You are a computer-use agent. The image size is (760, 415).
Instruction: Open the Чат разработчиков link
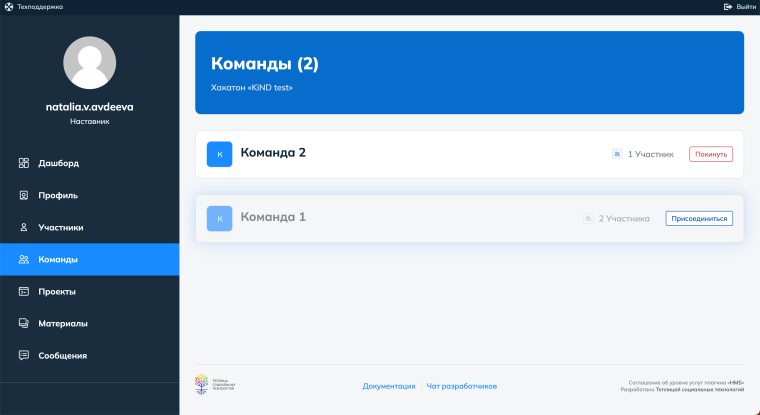[x=461, y=386]
